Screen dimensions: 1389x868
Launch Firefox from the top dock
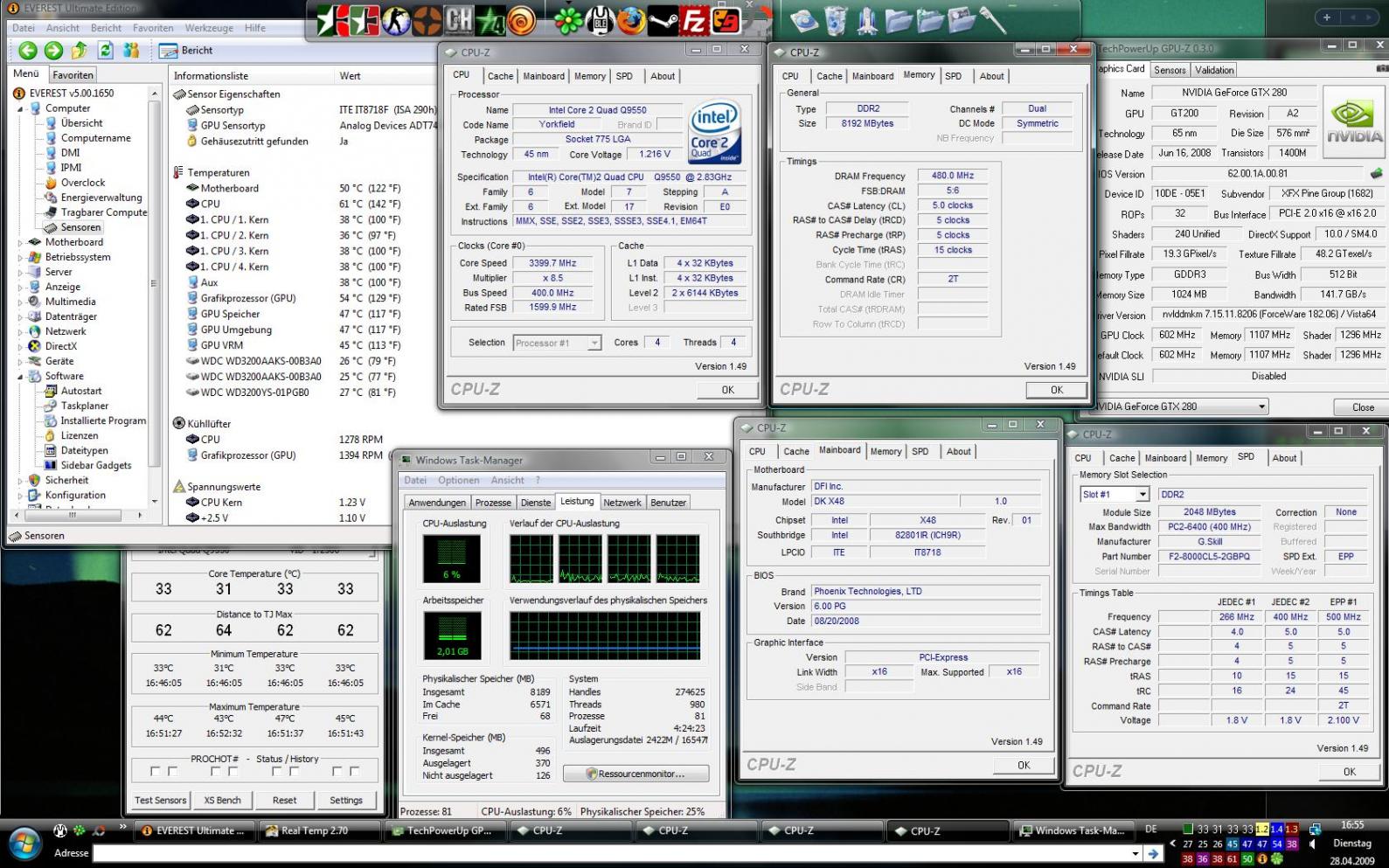[x=631, y=20]
